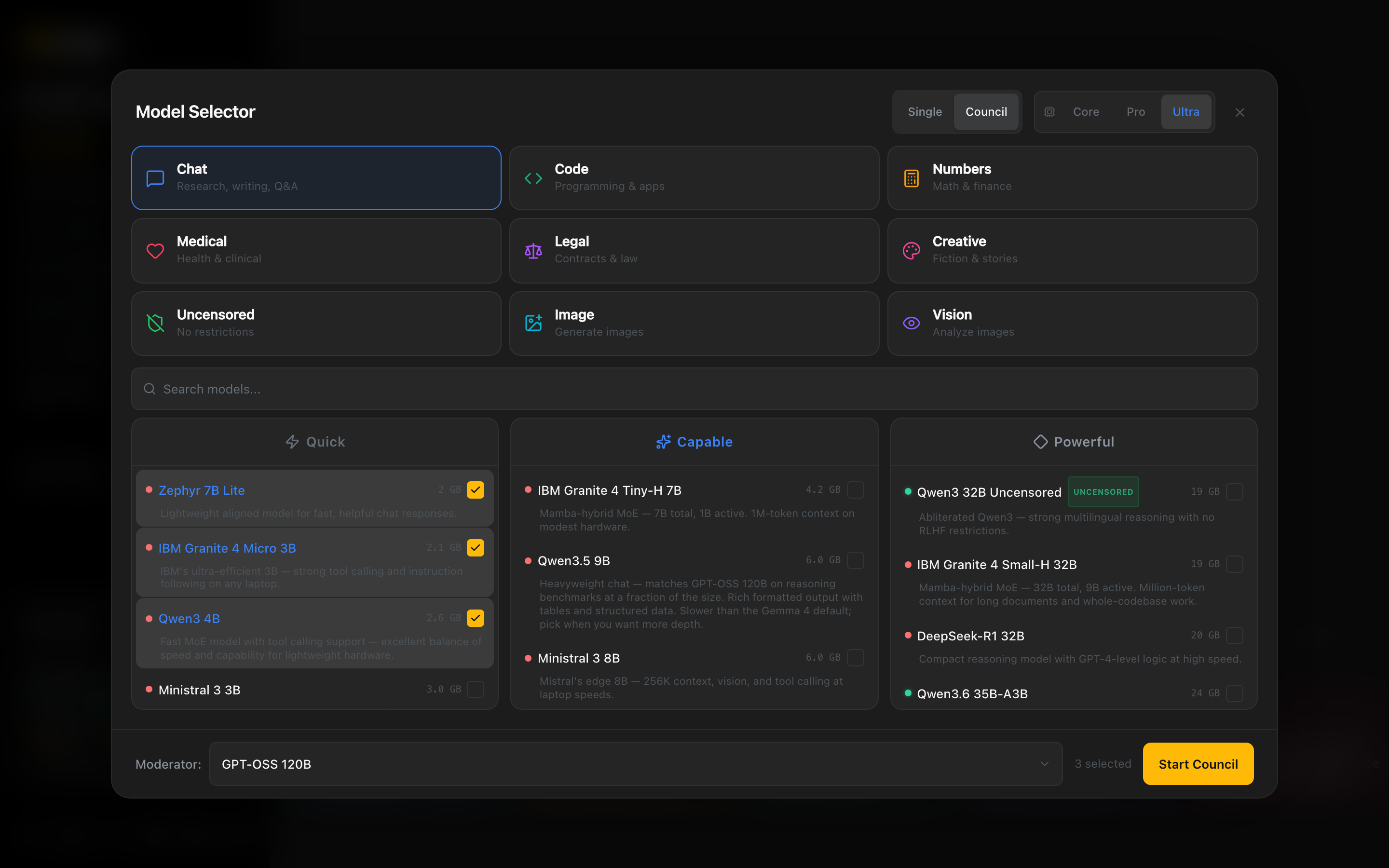Click the Code angle brackets icon
1389x868 pixels.
click(533, 178)
